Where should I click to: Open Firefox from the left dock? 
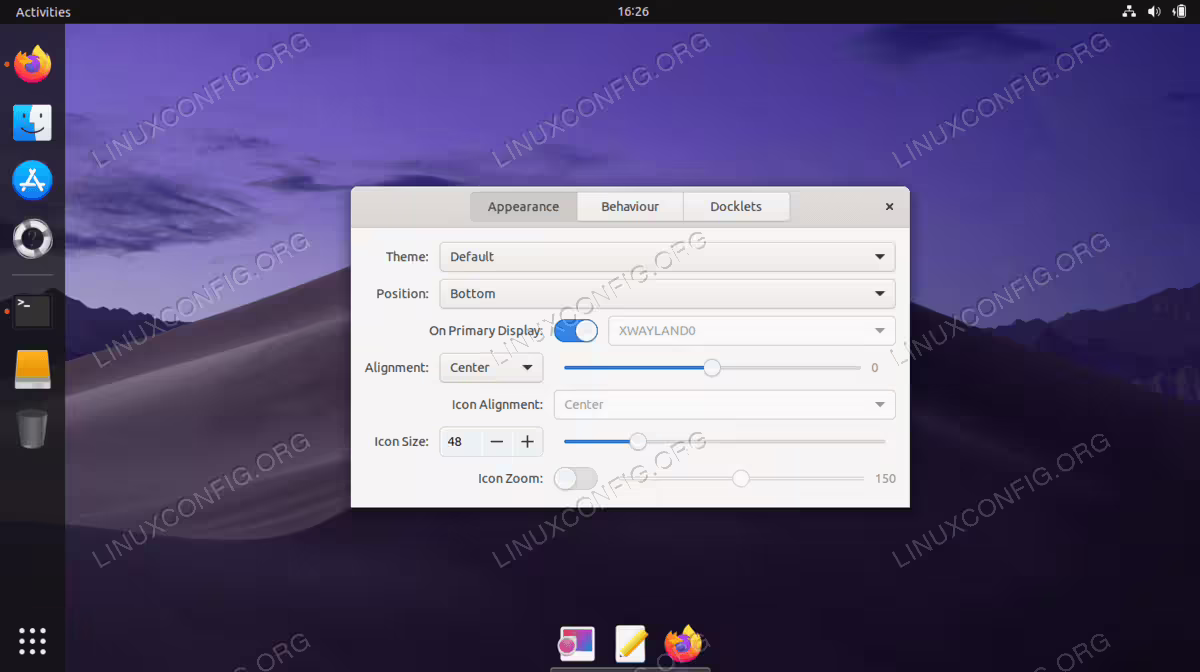tap(33, 64)
